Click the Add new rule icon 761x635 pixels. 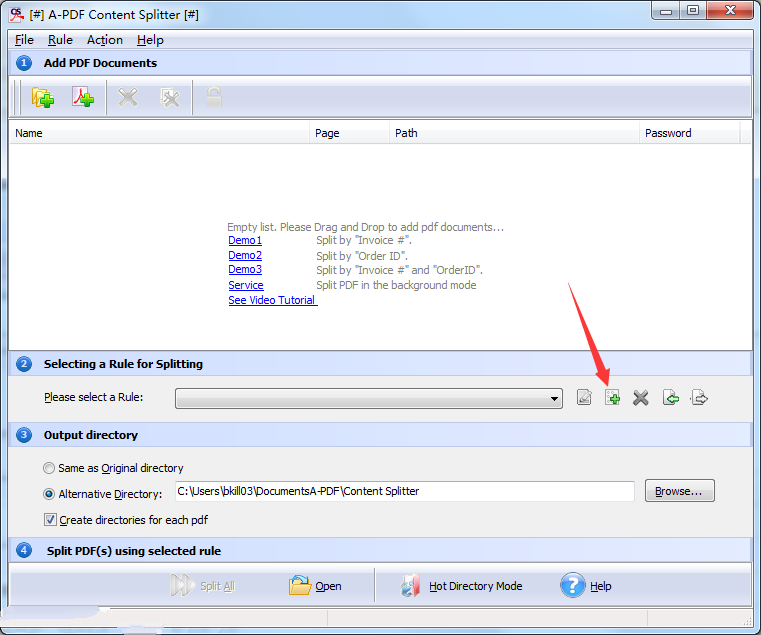click(612, 398)
